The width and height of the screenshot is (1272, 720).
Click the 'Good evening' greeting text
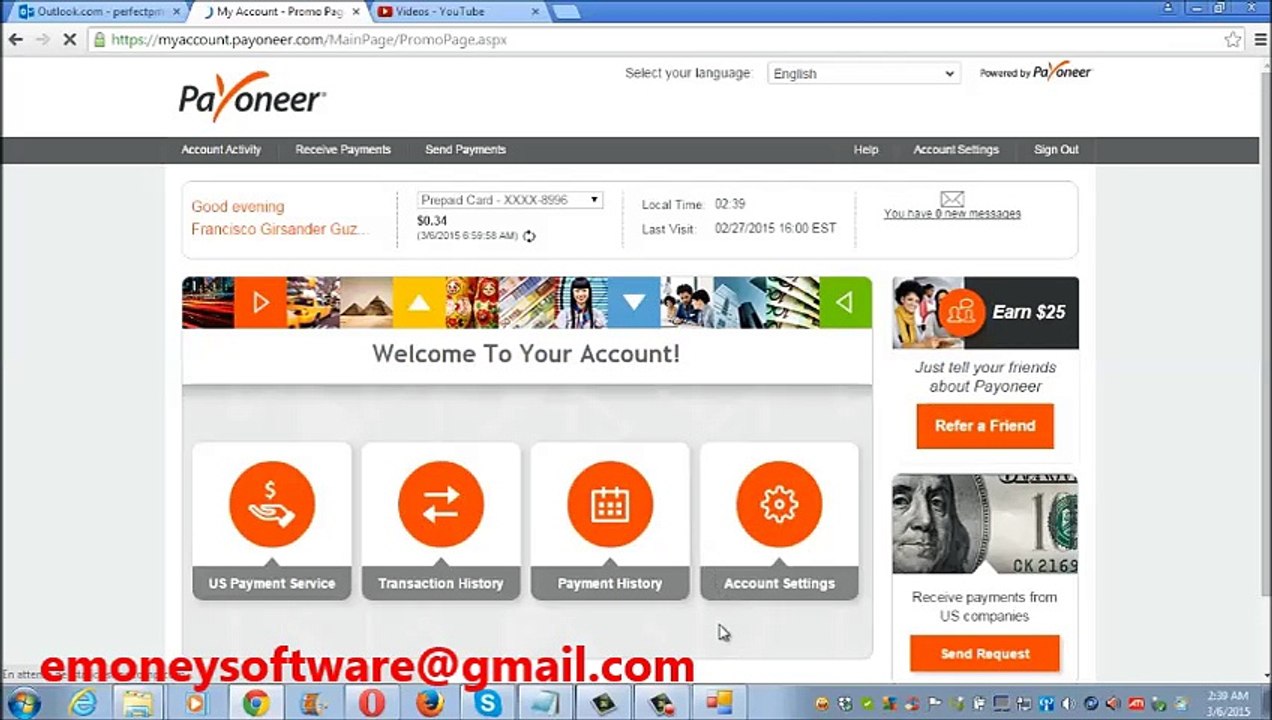(238, 206)
